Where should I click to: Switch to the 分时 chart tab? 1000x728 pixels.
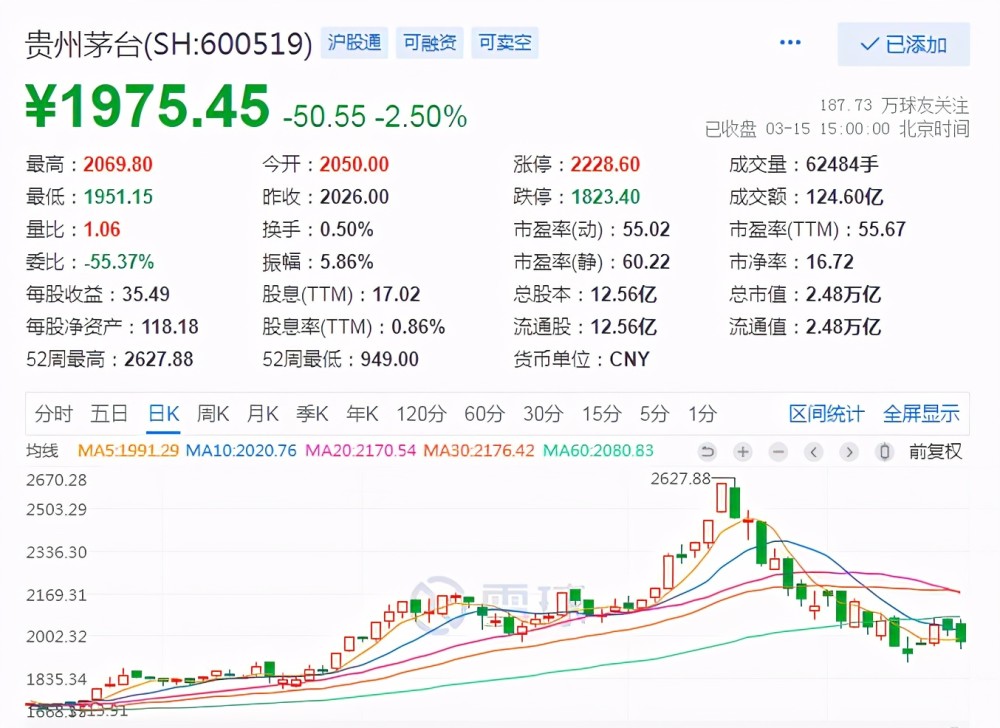pyautogui.click(x=54, y=414)
